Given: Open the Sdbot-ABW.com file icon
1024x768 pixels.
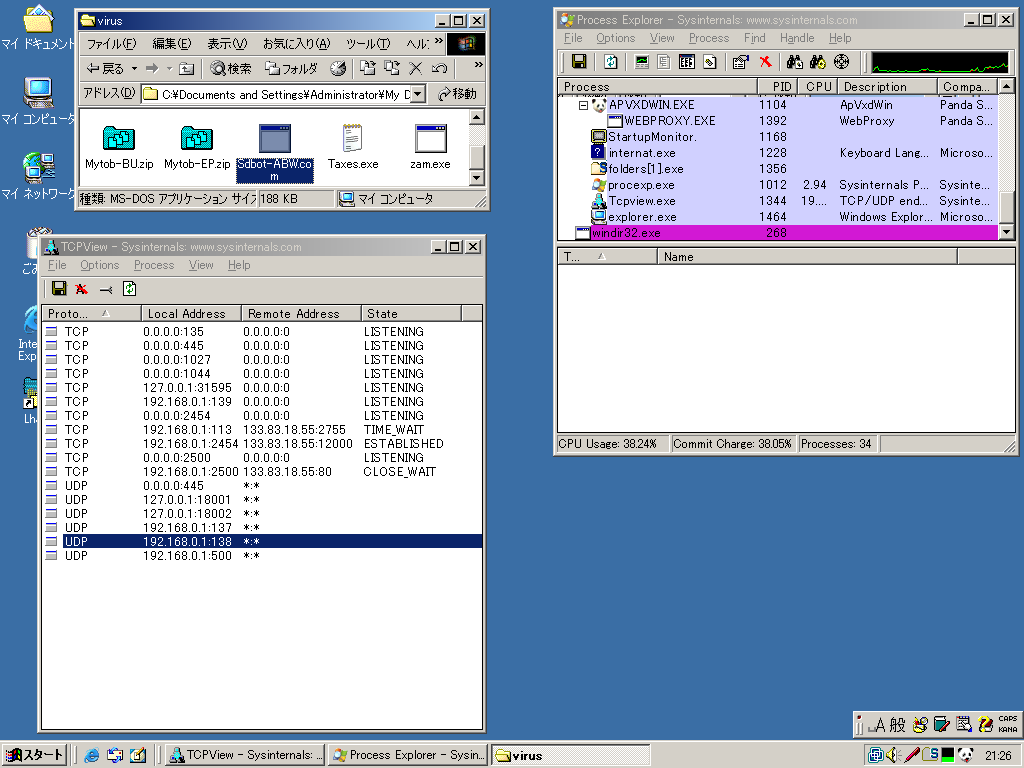Looking at the screenshot, I should tap(274, 139).
